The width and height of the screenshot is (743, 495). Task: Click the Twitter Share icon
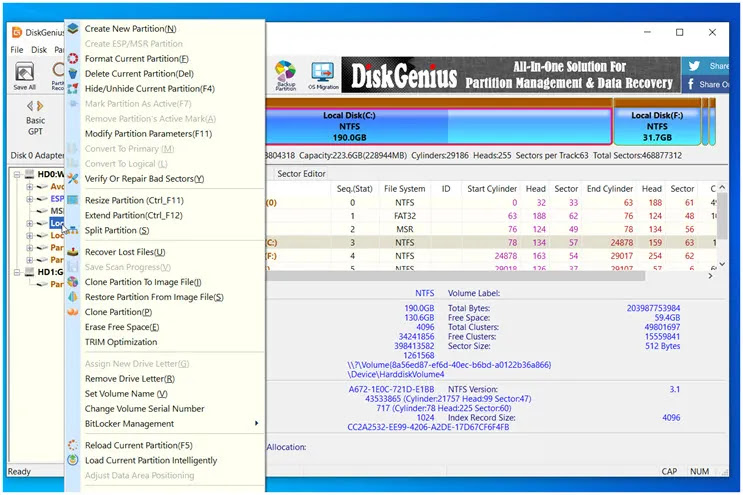coord(694,66)
